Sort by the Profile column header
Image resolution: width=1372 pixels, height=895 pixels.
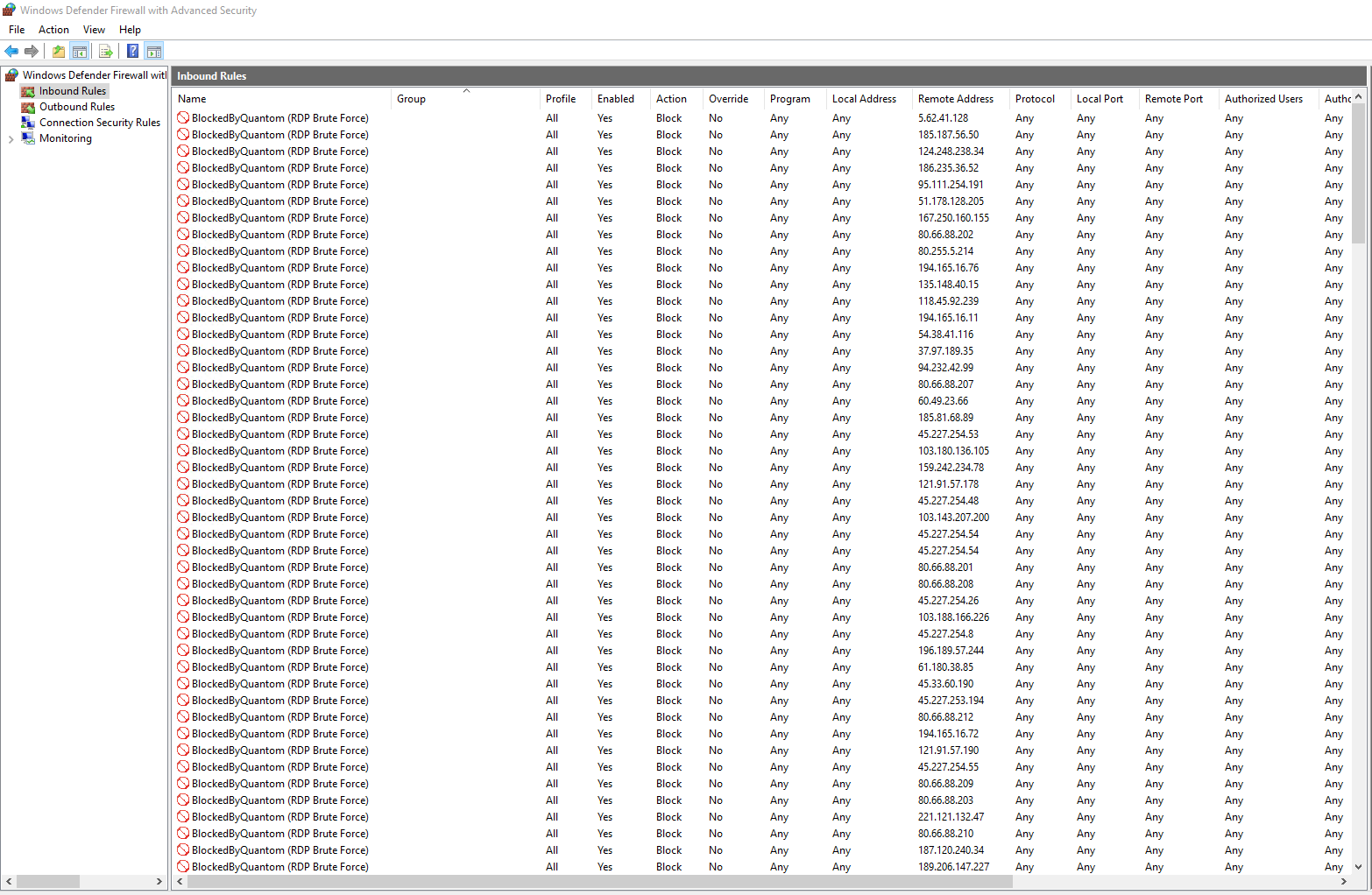(x=566, y=99)
